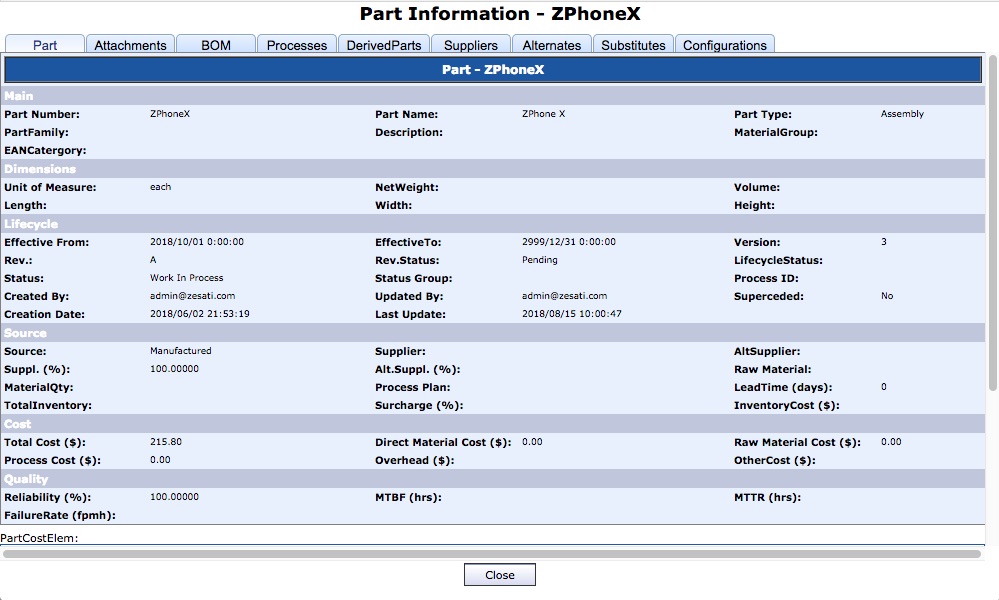Open the Alternates tab

(x=551, y=44)
